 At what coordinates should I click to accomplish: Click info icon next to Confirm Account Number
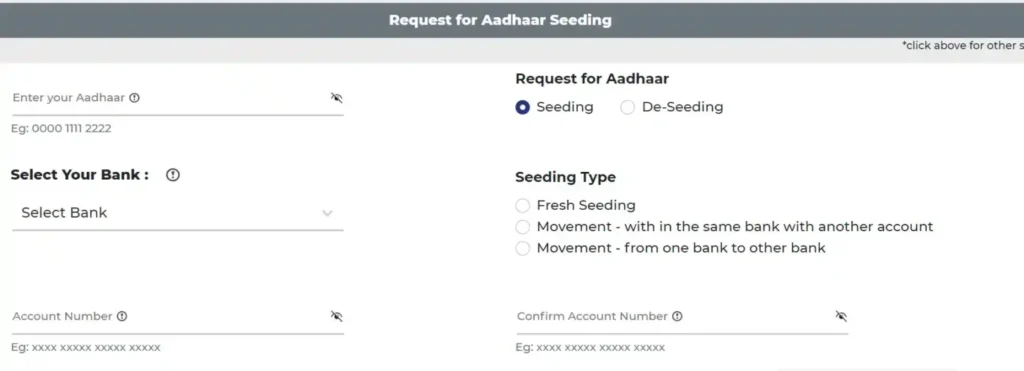tap(677, 316)
